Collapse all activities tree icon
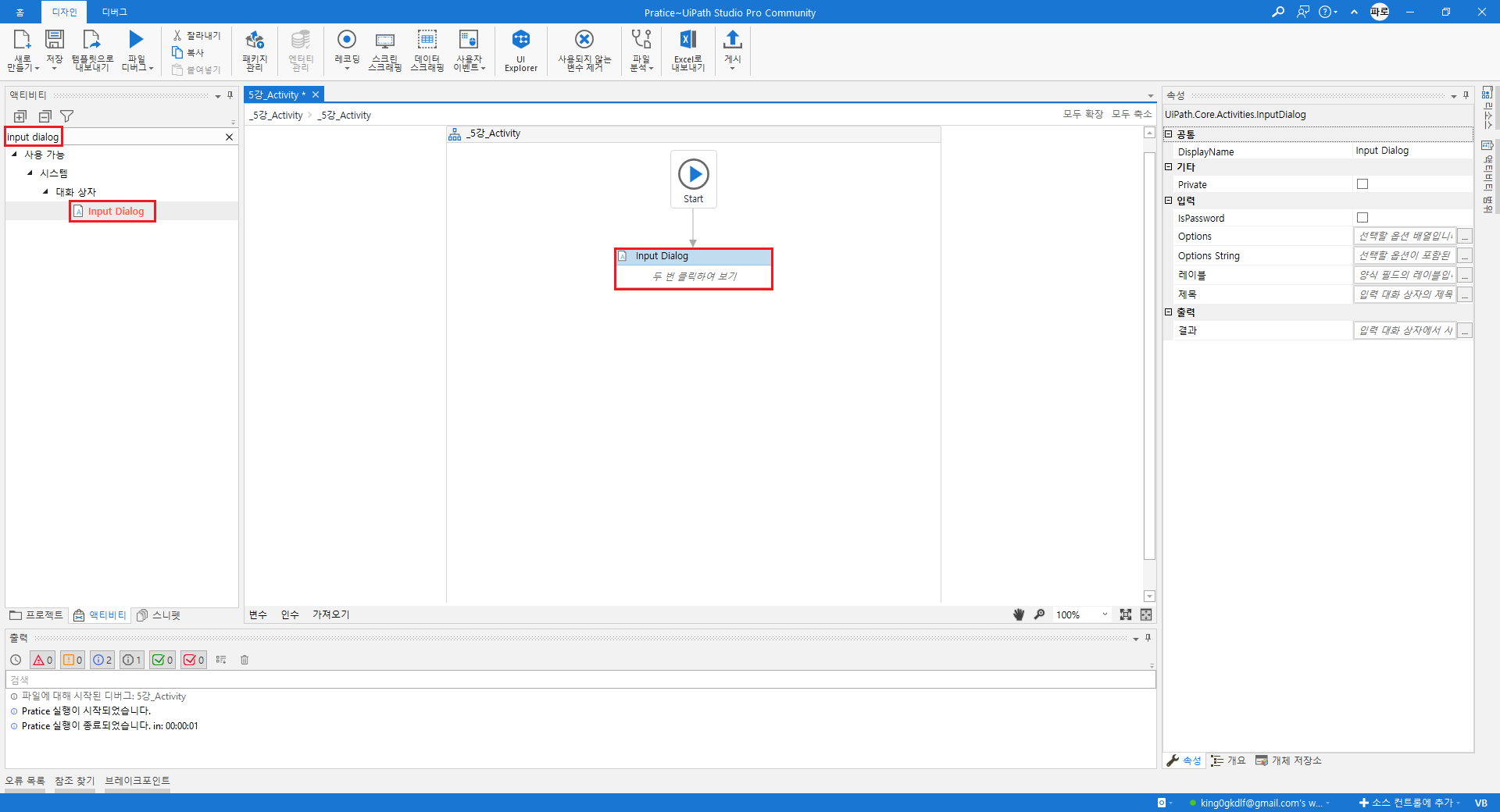This screenshot has width=1500, height=812. pos(45,116)
